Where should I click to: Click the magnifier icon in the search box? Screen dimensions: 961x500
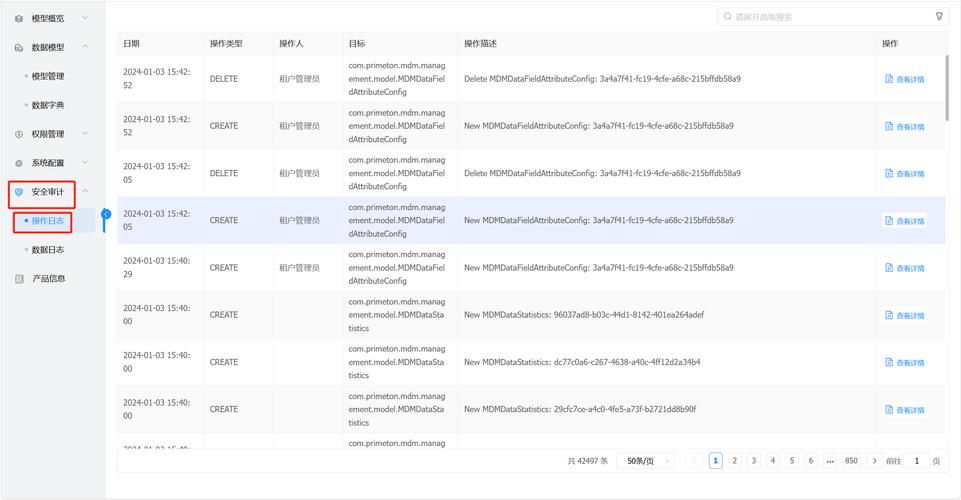(727, 17)
